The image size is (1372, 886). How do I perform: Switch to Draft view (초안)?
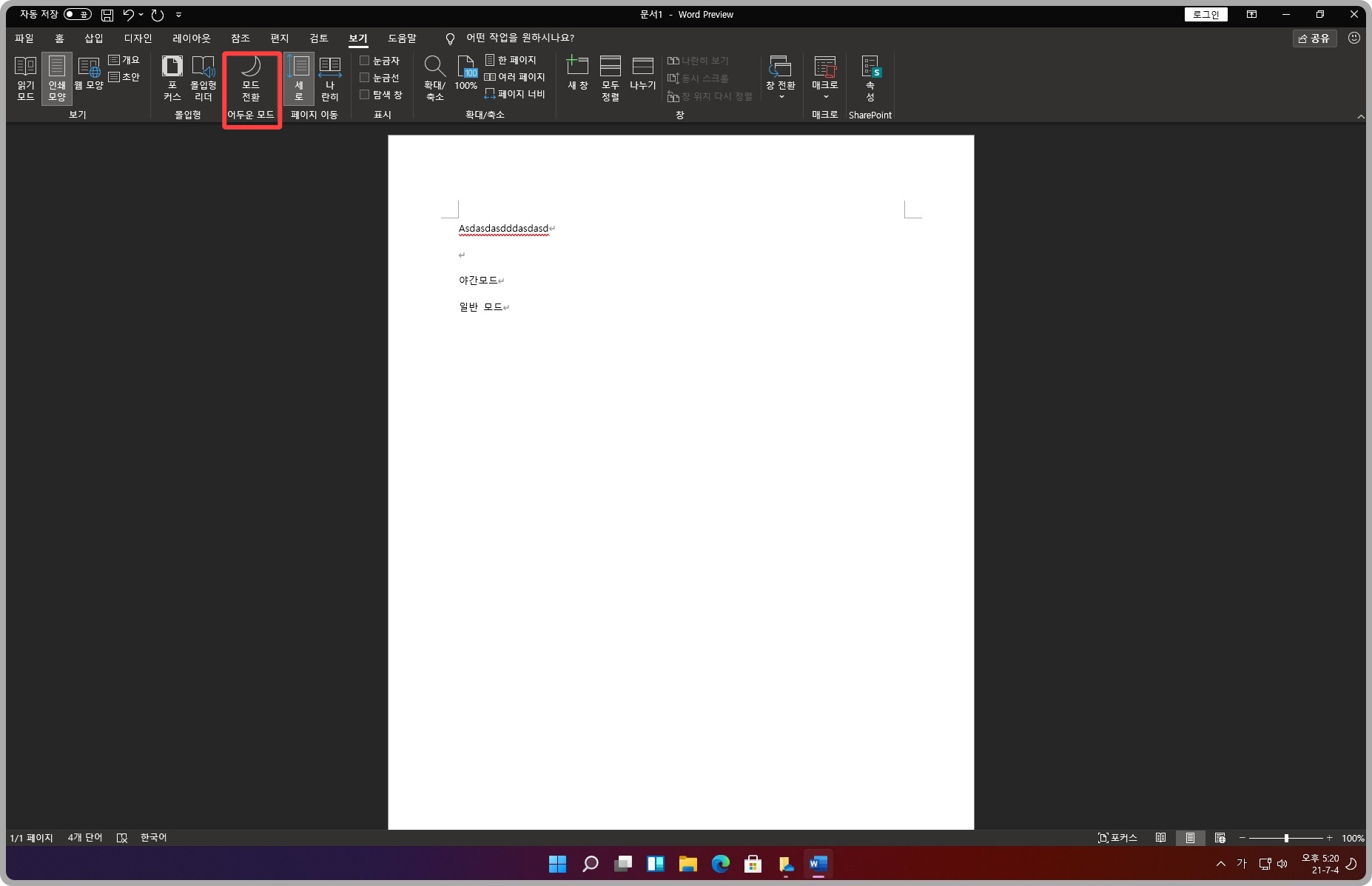(124, 77)
